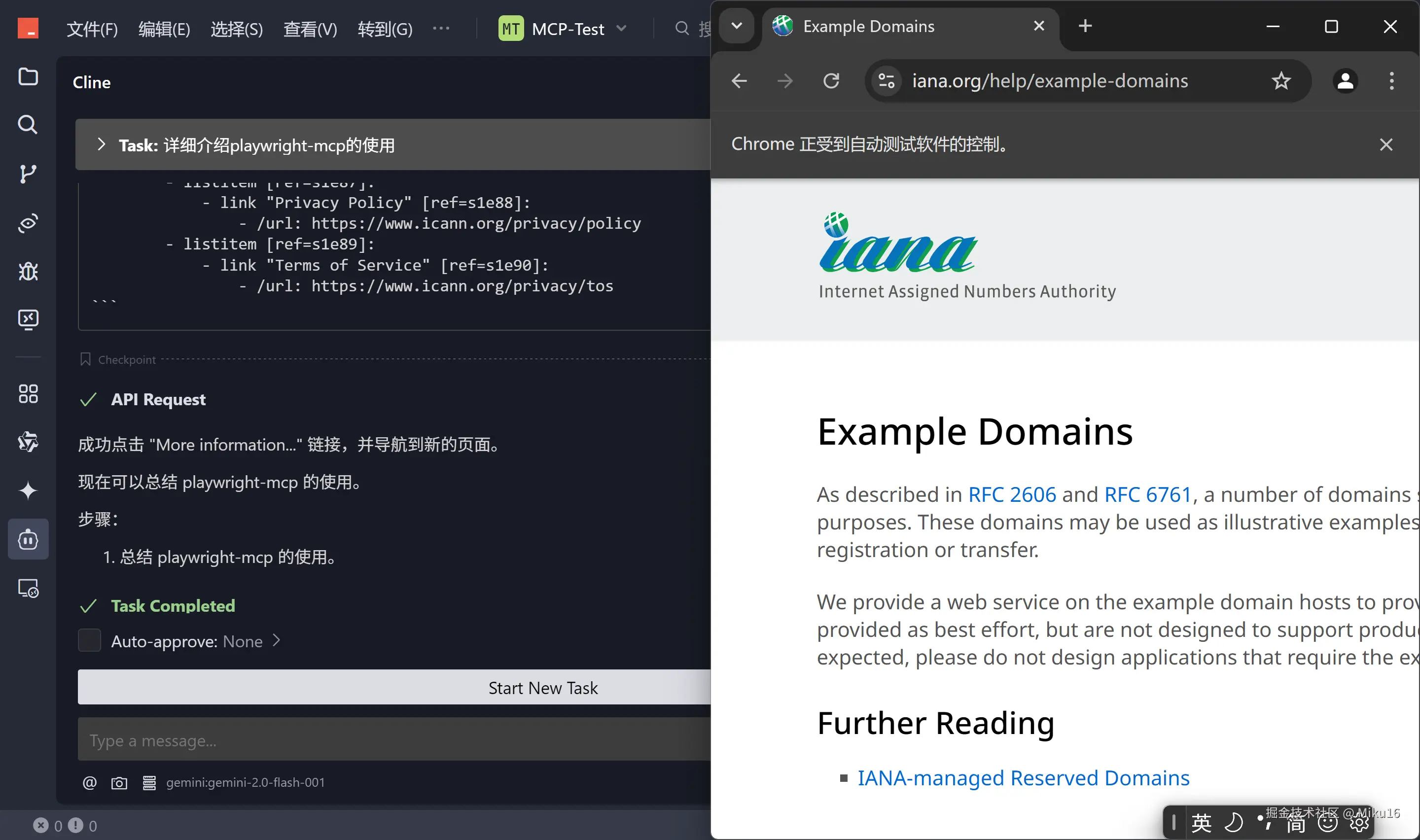Open the Chrome tab search dropdown
Image resolution: width=1420 pixels, height=840 pixels.
[736, 26]
